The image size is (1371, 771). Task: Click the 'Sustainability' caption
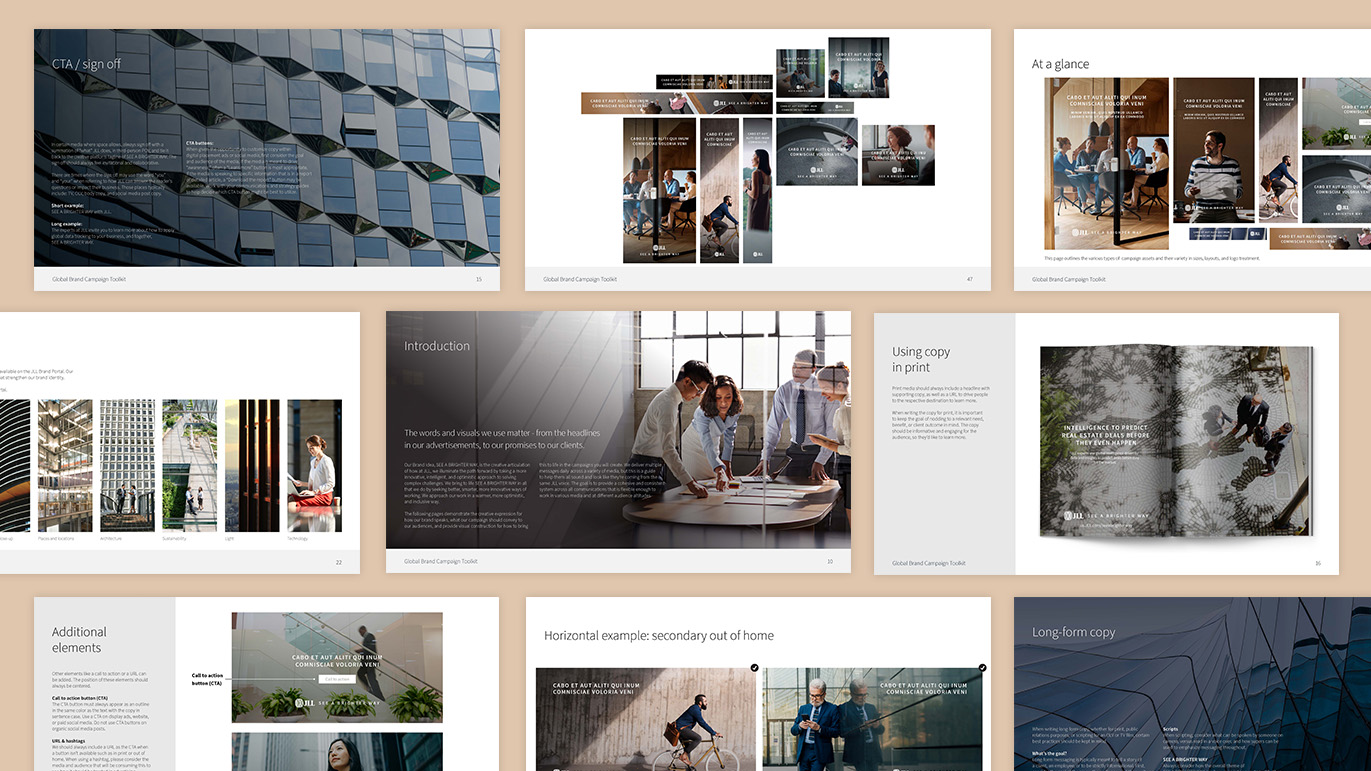175,539
